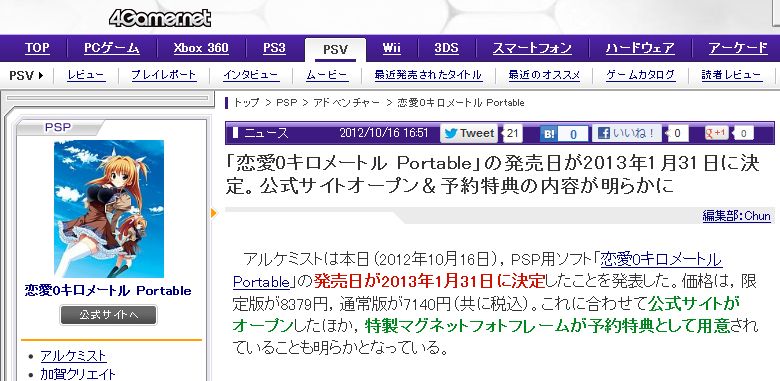
Task: Click the orange arrow beside the sidebar
Action: [x=214, y=213]
